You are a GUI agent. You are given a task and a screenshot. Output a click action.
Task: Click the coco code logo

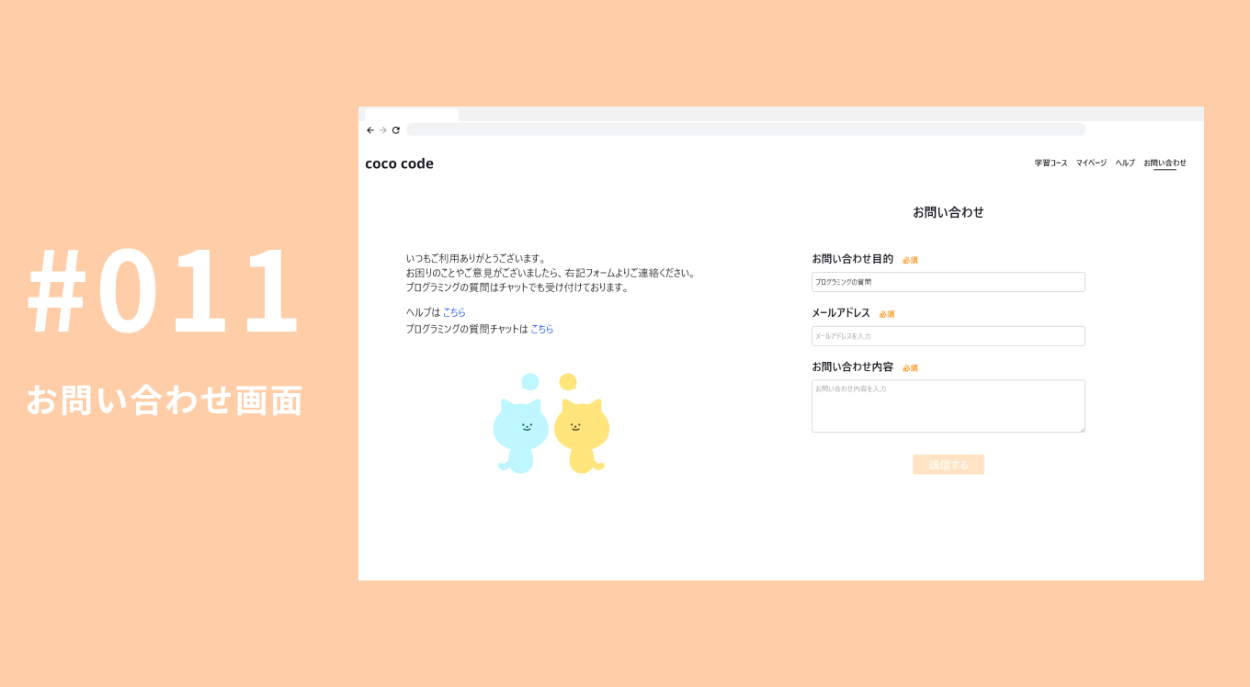(399, 164)
